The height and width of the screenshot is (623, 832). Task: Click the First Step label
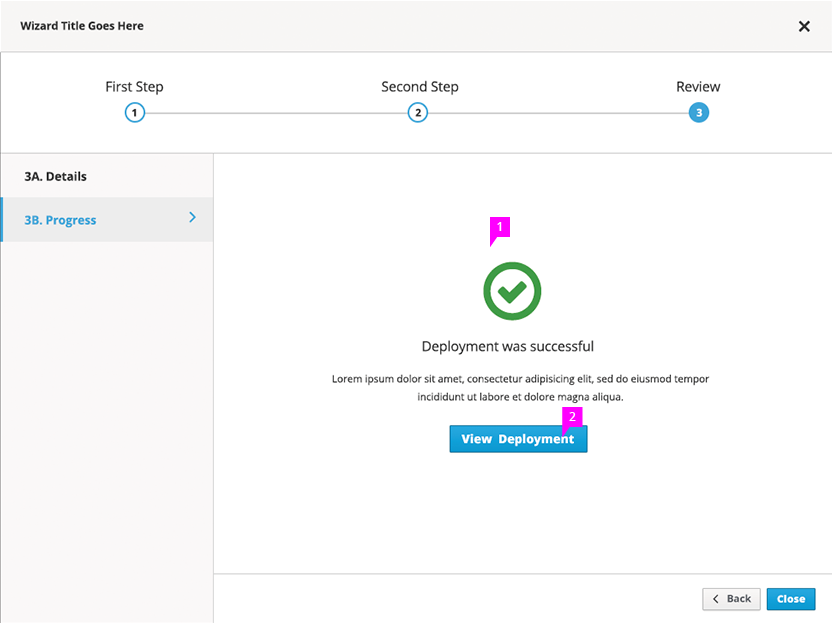click(x=134, y=86)
